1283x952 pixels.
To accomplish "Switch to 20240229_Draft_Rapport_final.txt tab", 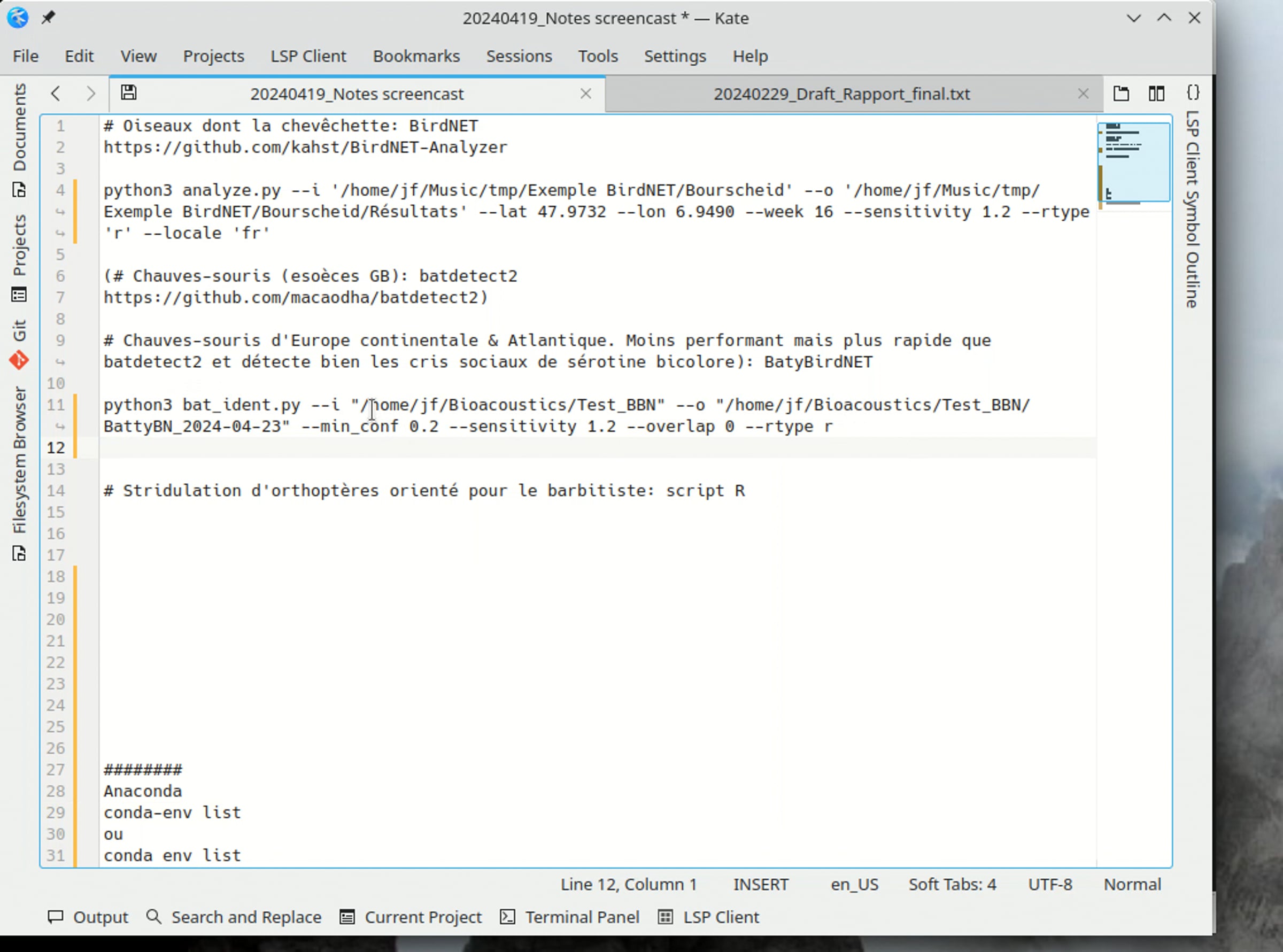I will tap(841, 94).
